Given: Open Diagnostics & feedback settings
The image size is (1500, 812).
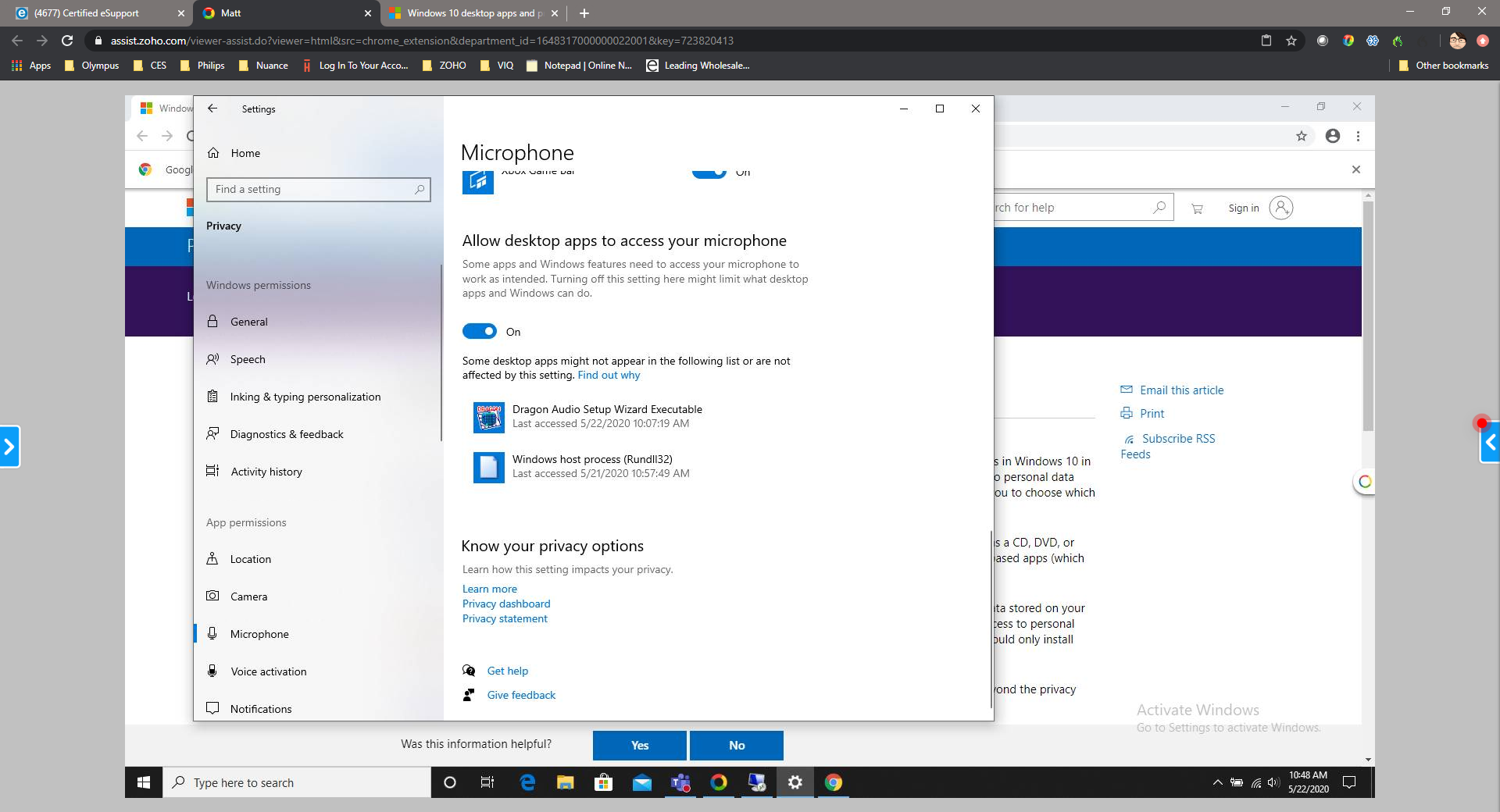Looking at the screenshot, I should click(x=319, y=434).
